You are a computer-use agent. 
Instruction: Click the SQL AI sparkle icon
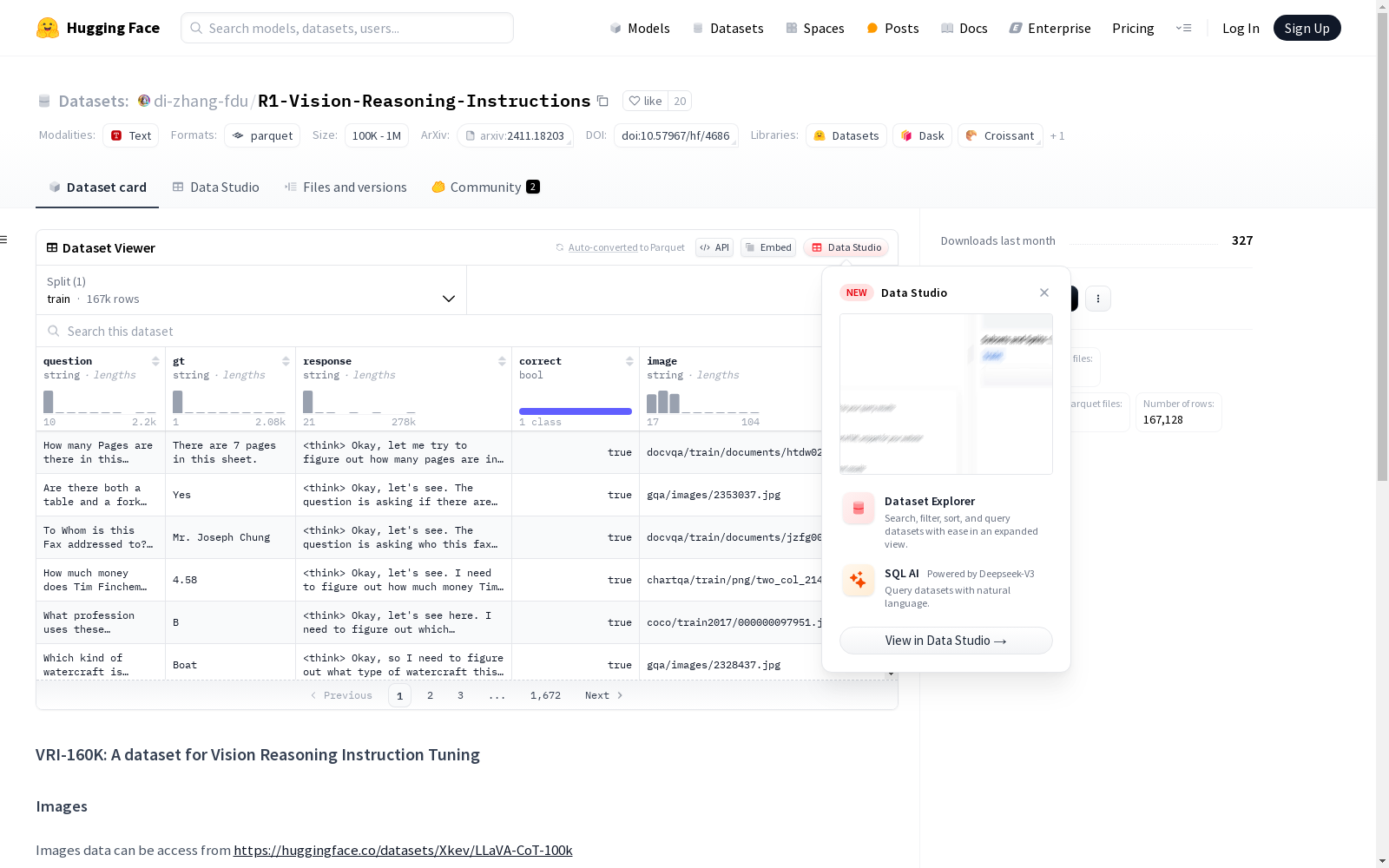coord(859,580)
